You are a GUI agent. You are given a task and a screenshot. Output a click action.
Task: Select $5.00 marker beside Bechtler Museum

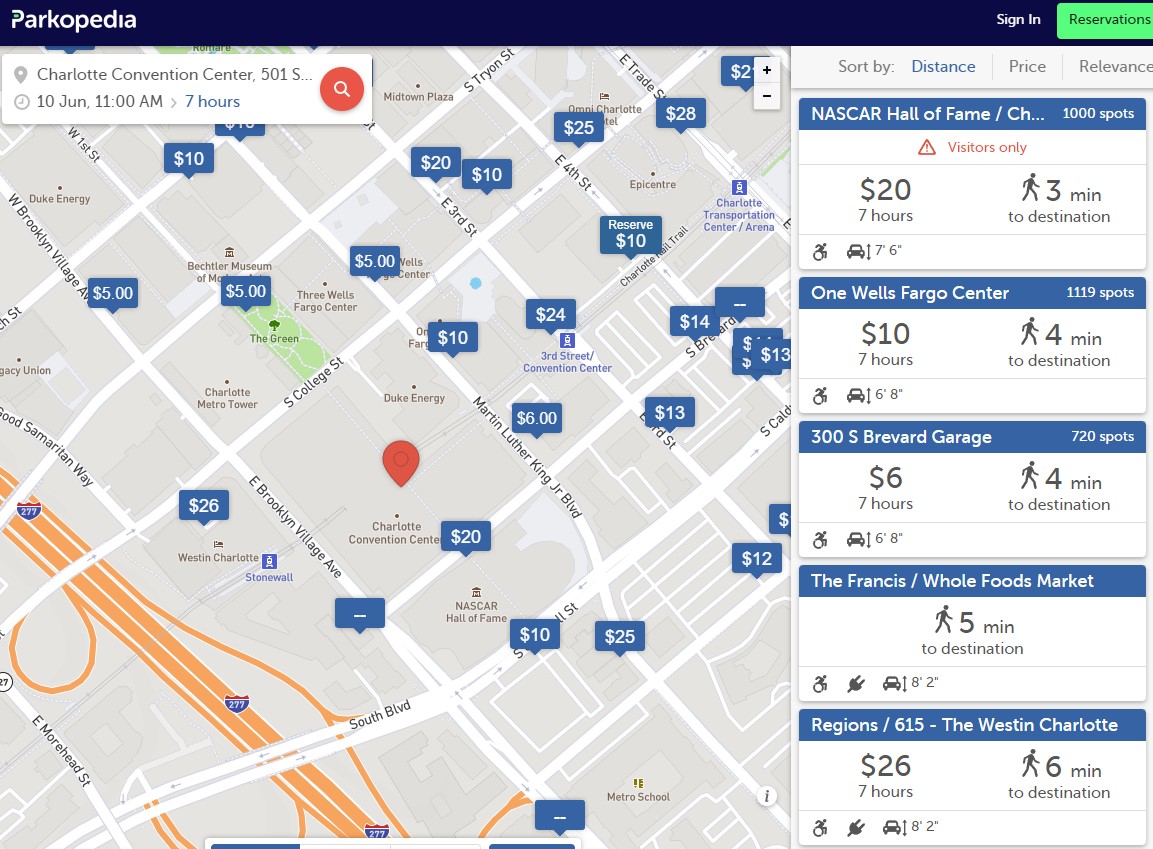(x=246, y=291)
